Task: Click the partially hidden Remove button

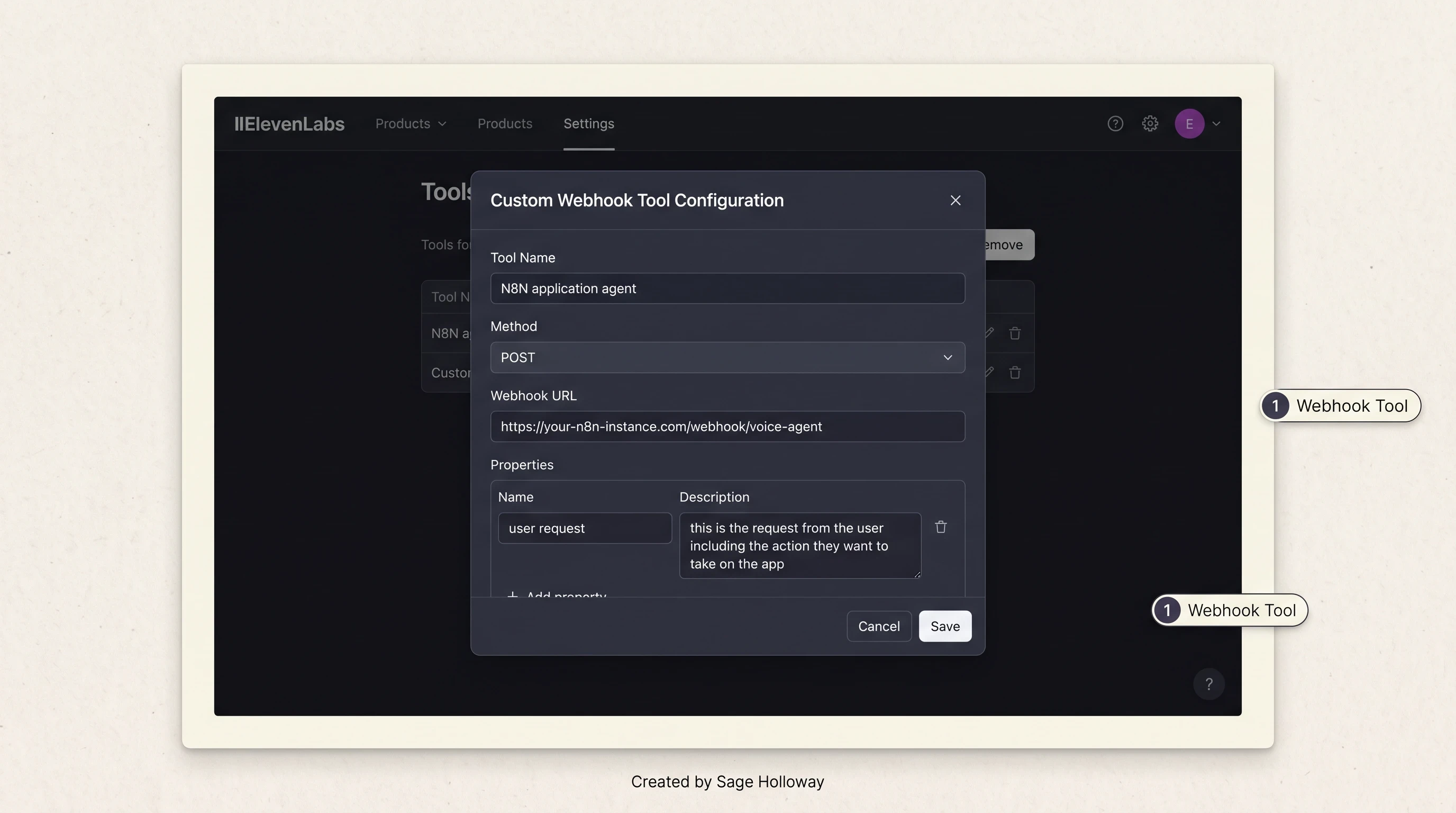Action: point(1009,245)
